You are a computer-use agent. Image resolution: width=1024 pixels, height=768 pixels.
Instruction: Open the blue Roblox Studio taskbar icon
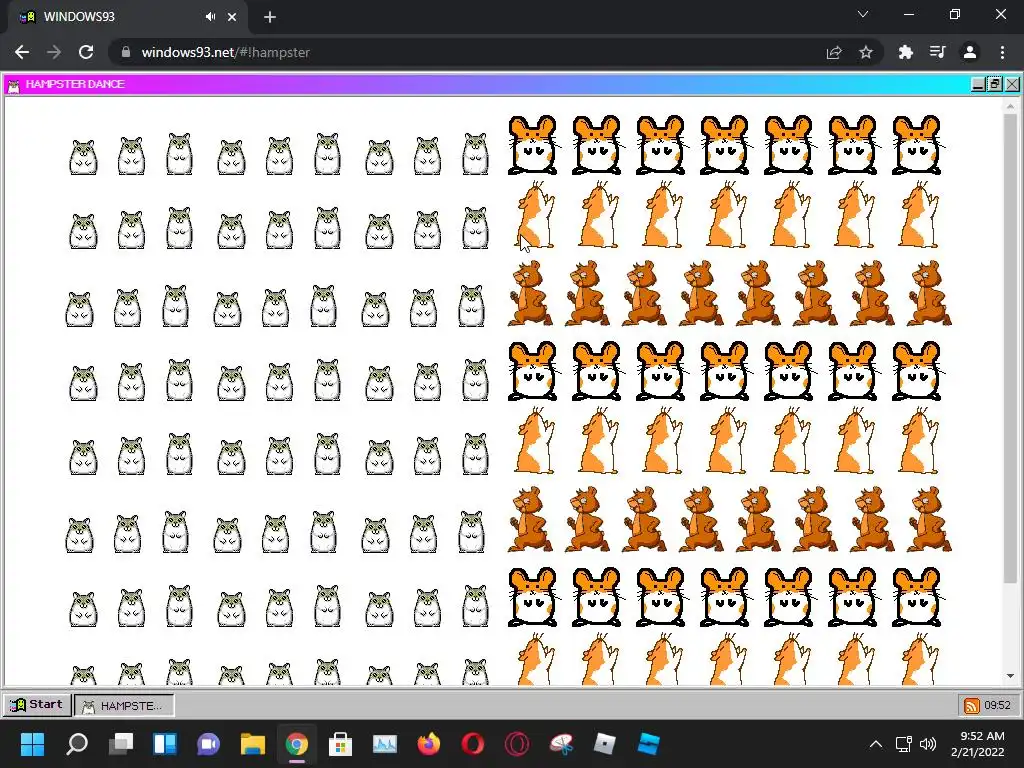click(x=648, y=744)
